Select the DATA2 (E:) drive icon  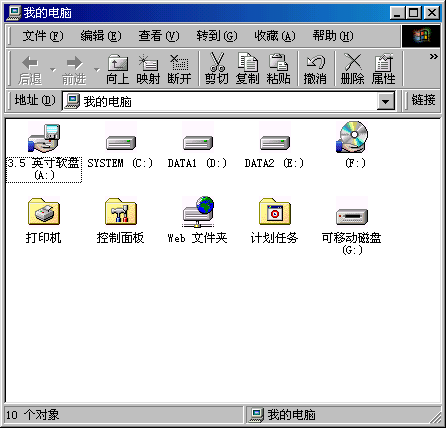(275, 143)
